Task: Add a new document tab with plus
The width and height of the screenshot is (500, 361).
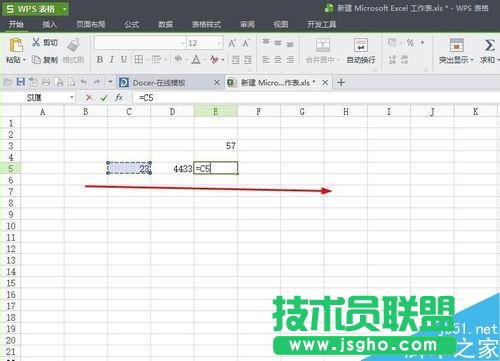Action: [x=341, y=82]
